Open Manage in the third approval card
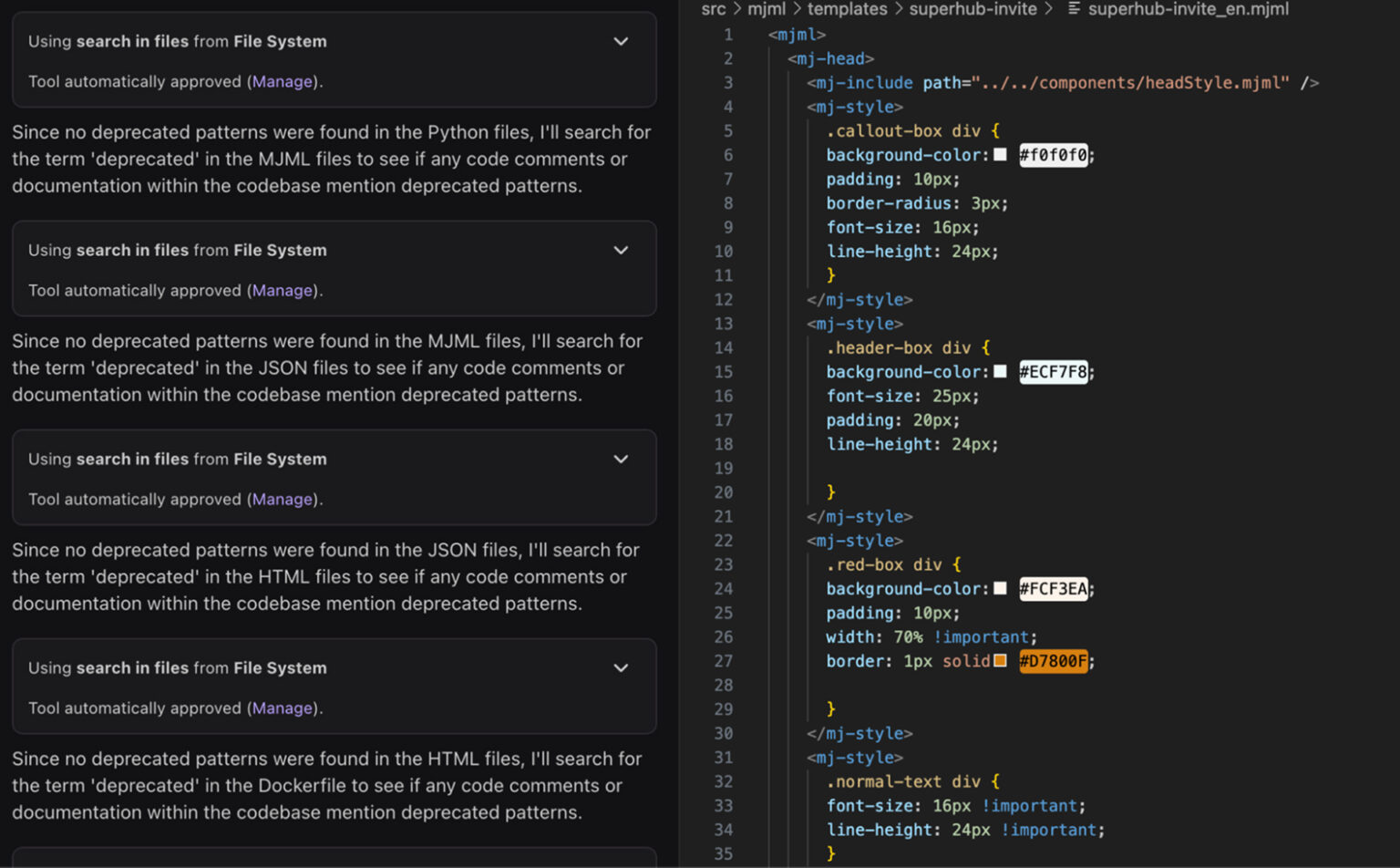Image resolution: width=1400 pixels, height=868 pixels. coord(282,499)
